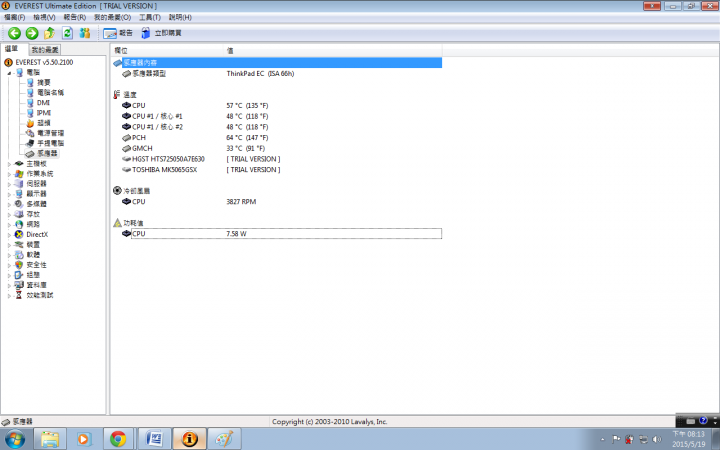Select the CPU 7.58 W power row
Viewport: 720px width, 450px height.
[x=277, y=234]
